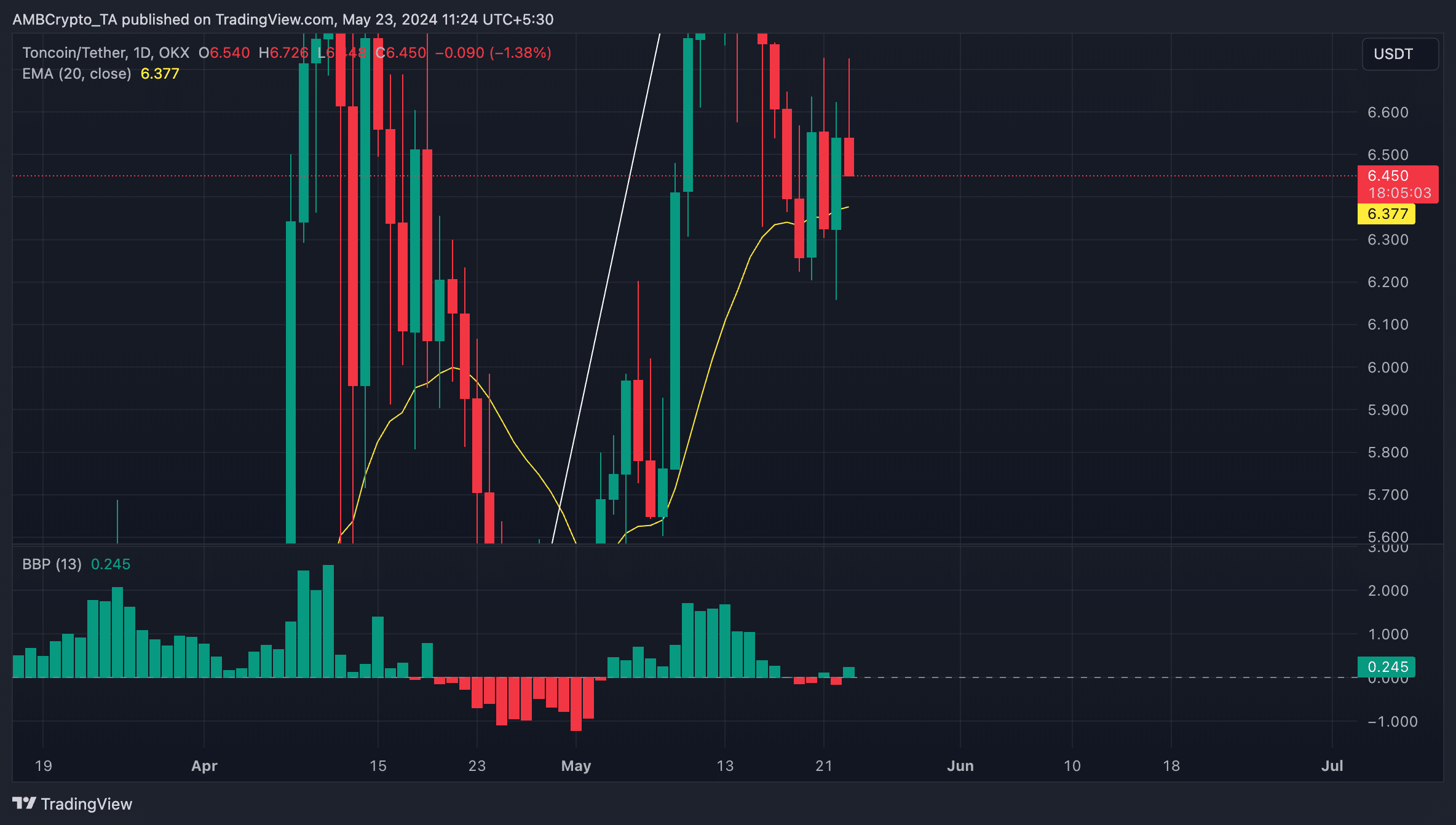Click the Apr date on time axis
The width and height of the screenshot is (1456, 825).
204,766
